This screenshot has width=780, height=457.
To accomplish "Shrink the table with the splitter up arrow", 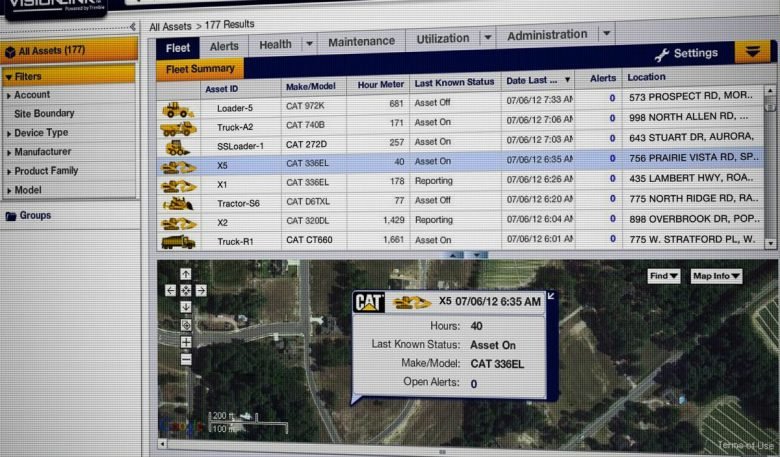I will [453, 255].
